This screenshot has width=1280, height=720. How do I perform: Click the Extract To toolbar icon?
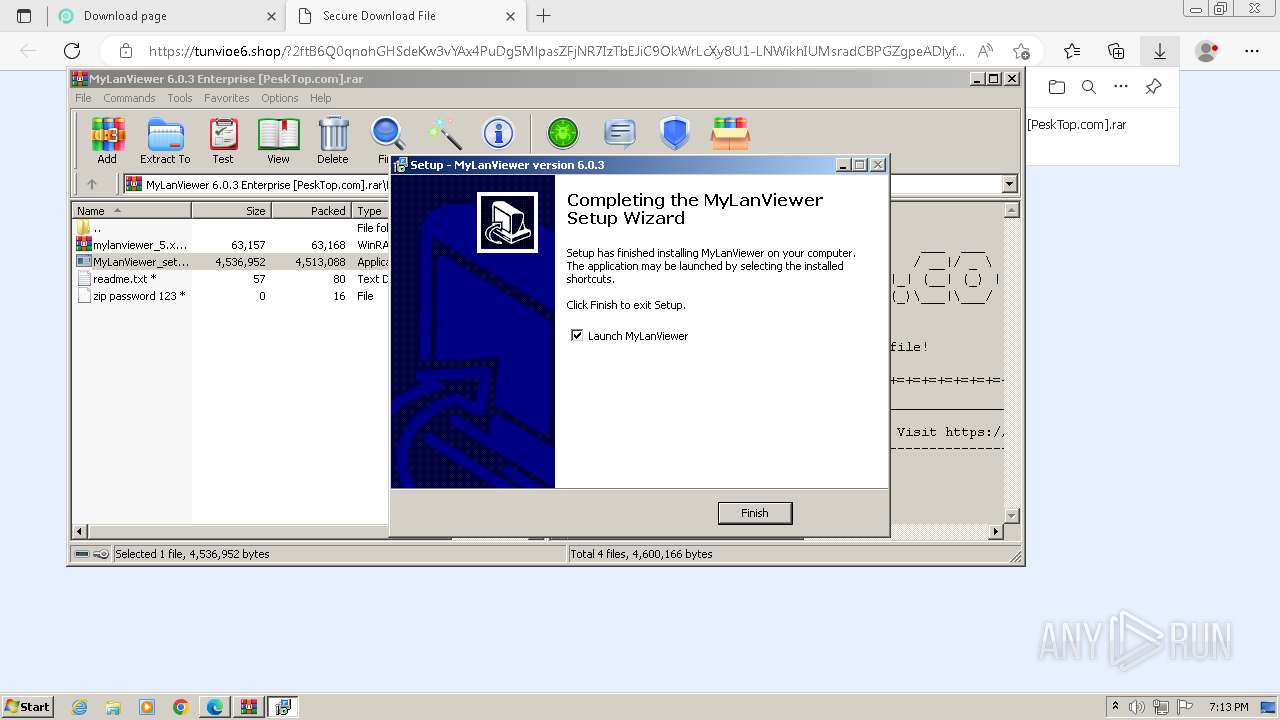coord(165,139)
